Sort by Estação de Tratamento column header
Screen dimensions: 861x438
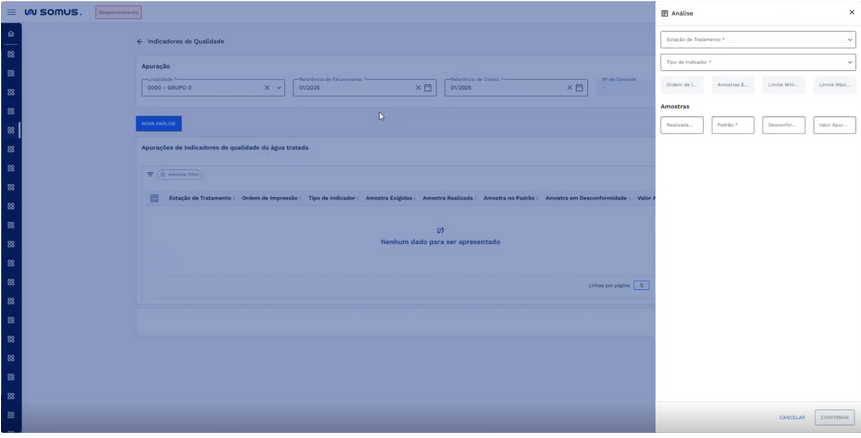200,198
